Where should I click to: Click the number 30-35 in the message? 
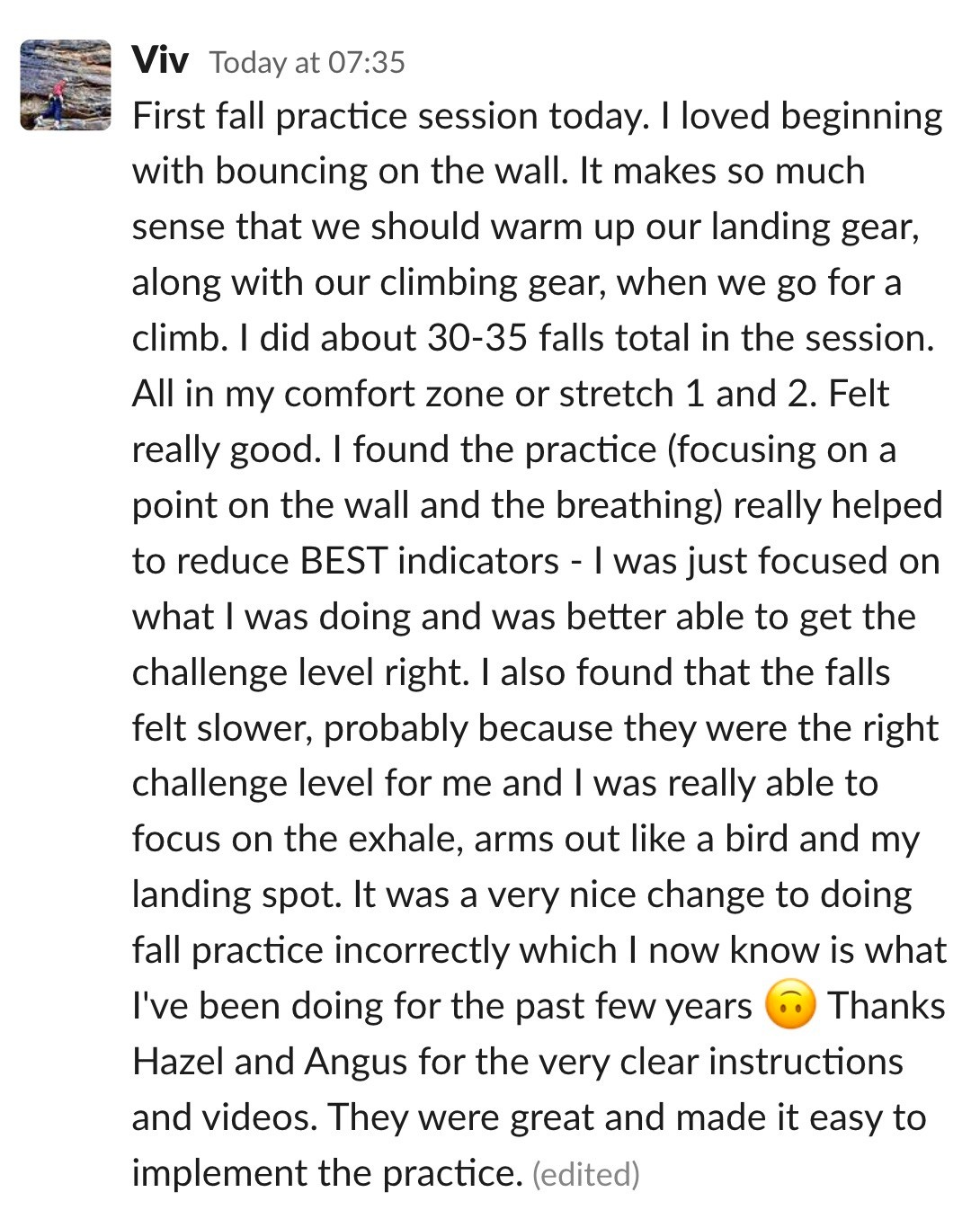[x=477, y=338]
